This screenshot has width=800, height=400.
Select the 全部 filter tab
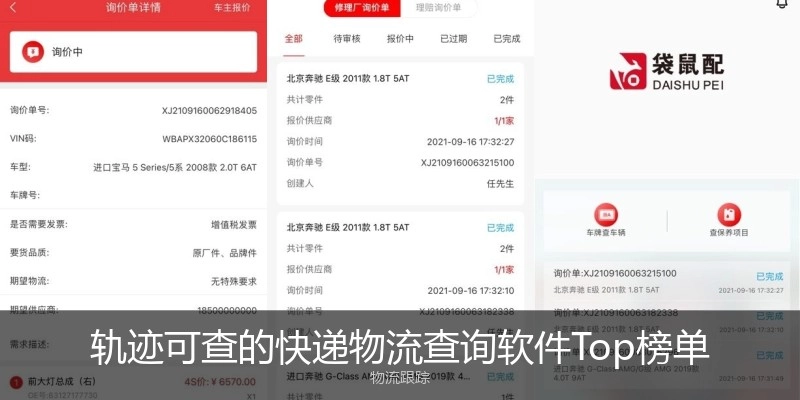tap(294, 39)
